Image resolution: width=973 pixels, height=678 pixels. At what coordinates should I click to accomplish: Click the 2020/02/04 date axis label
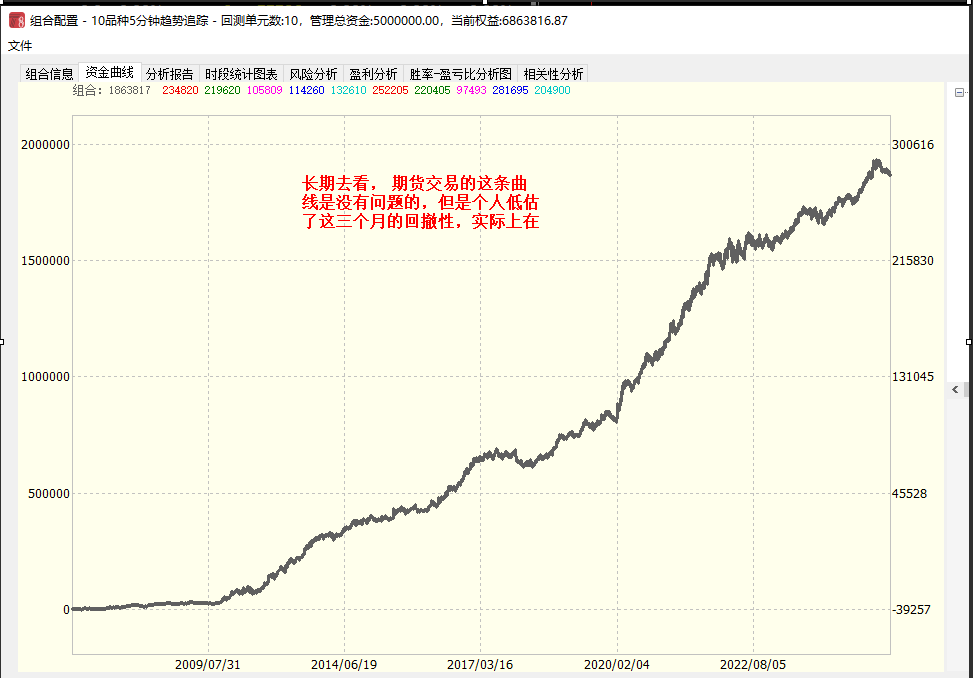click(x=617, y=664)
